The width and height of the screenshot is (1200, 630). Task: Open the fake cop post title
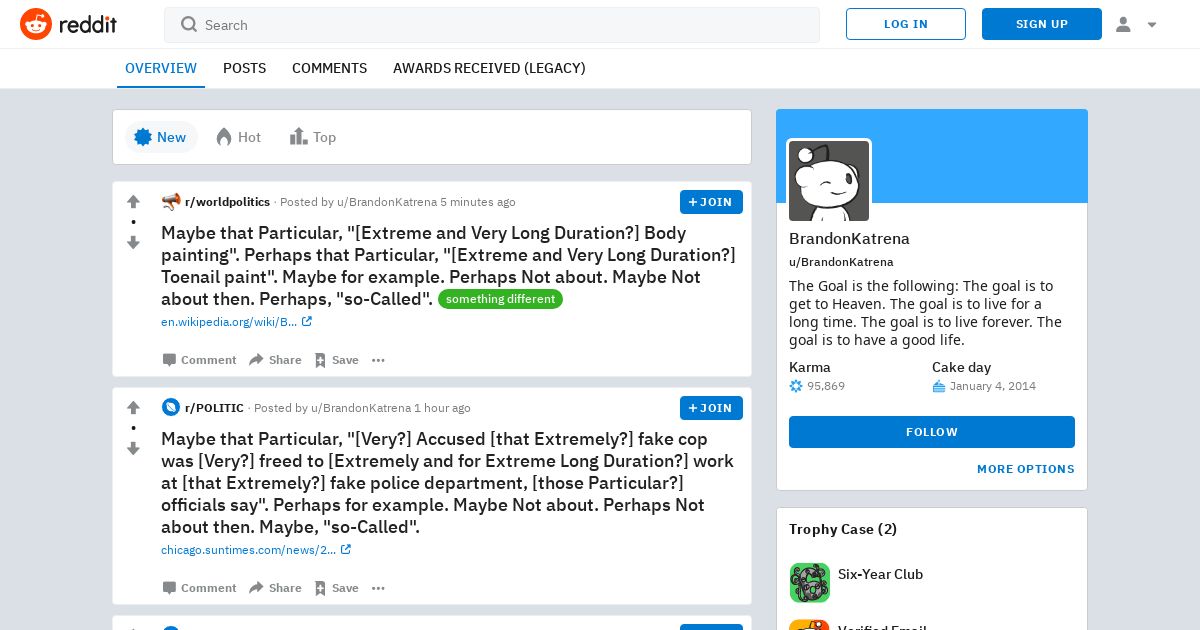point(448,483)
